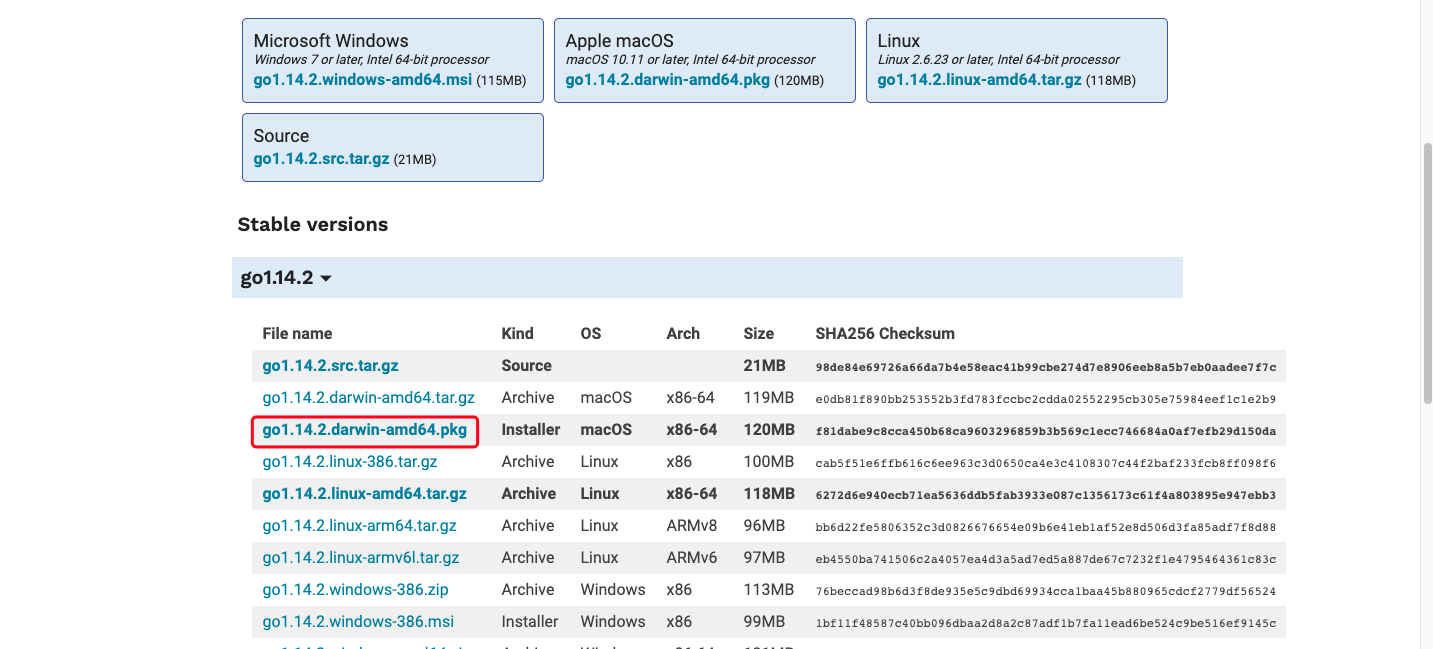Click '120MB' size in darwin pkg row
Viewport: 1433px width, 649px height.
tap(769, 430)
